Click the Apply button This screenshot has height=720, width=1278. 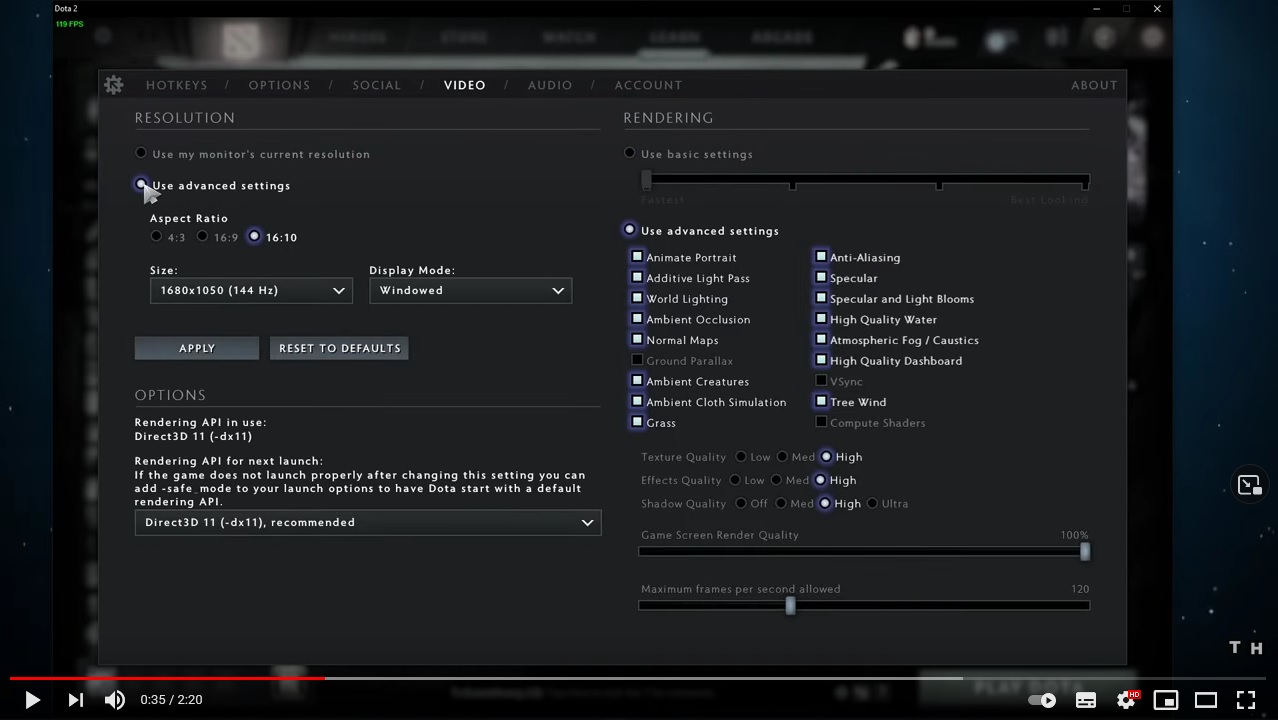coord(197,348)
